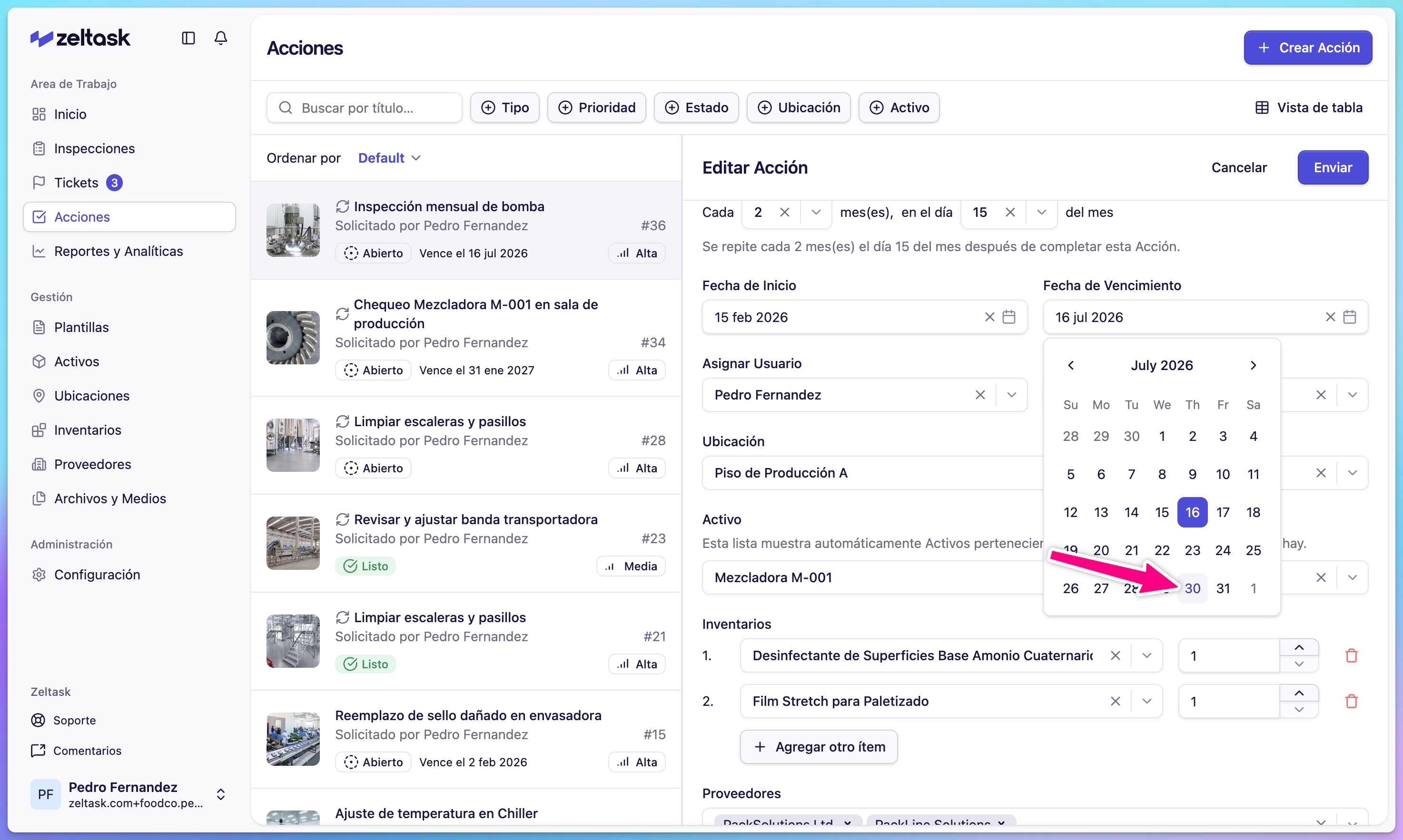Screen dimensions: 1403x840
Task: Click Crear Acción button
Action: pyautogui.click(x=1307, y=48)
